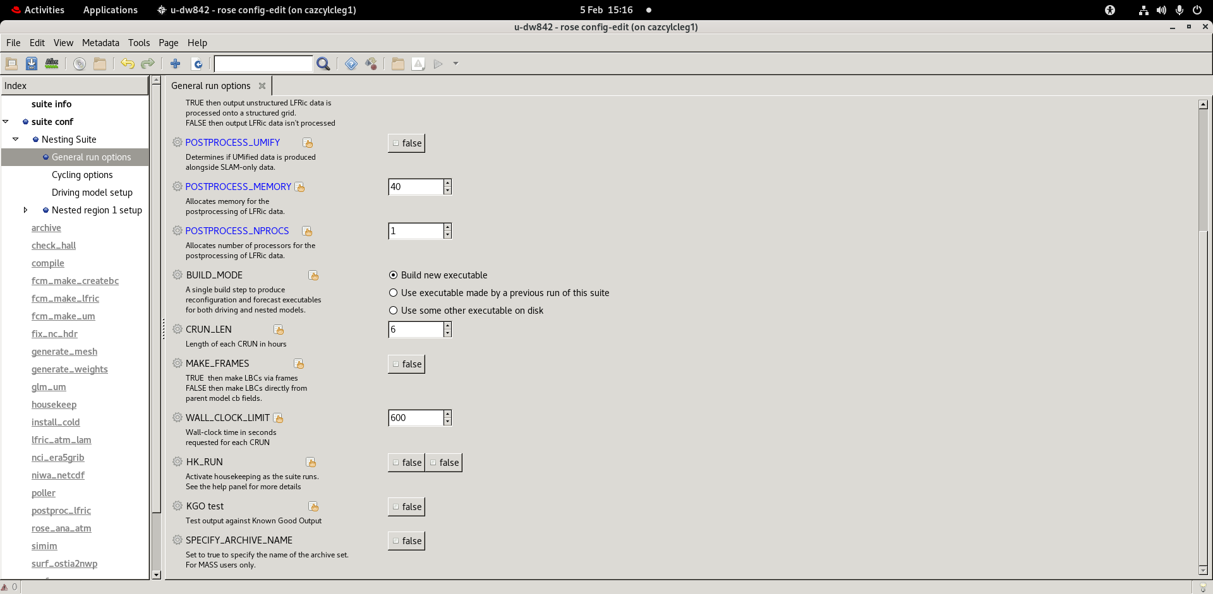Open the File menu
The image size is (1213, 594).
[13, 43]
